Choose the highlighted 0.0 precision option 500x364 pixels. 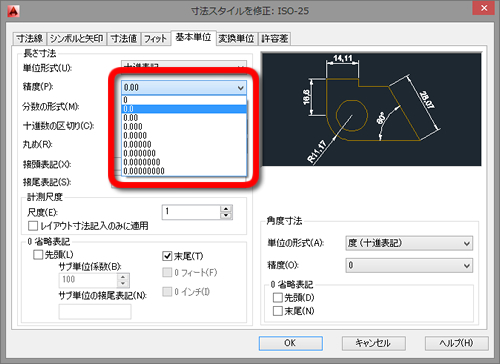point(184,109)
